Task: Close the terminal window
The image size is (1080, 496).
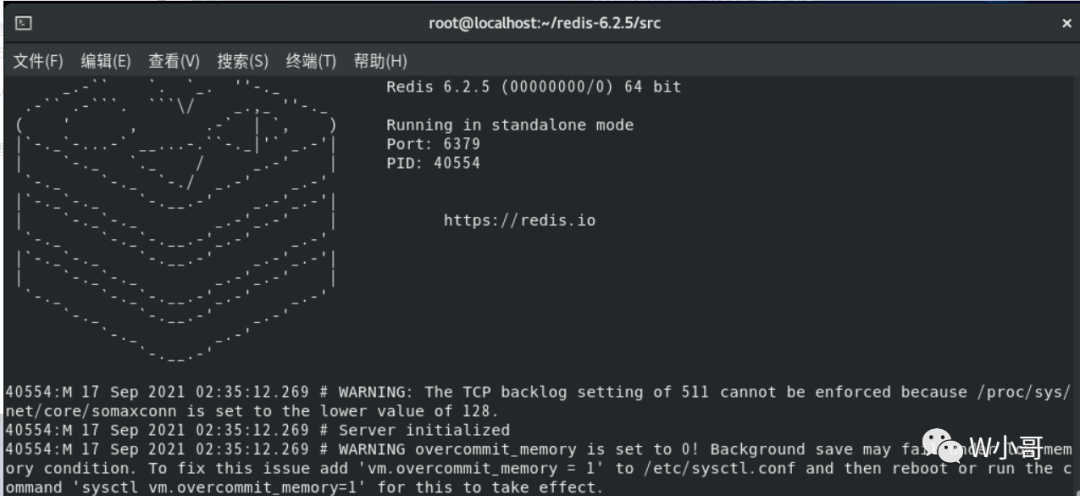Action: point(1066,23)
